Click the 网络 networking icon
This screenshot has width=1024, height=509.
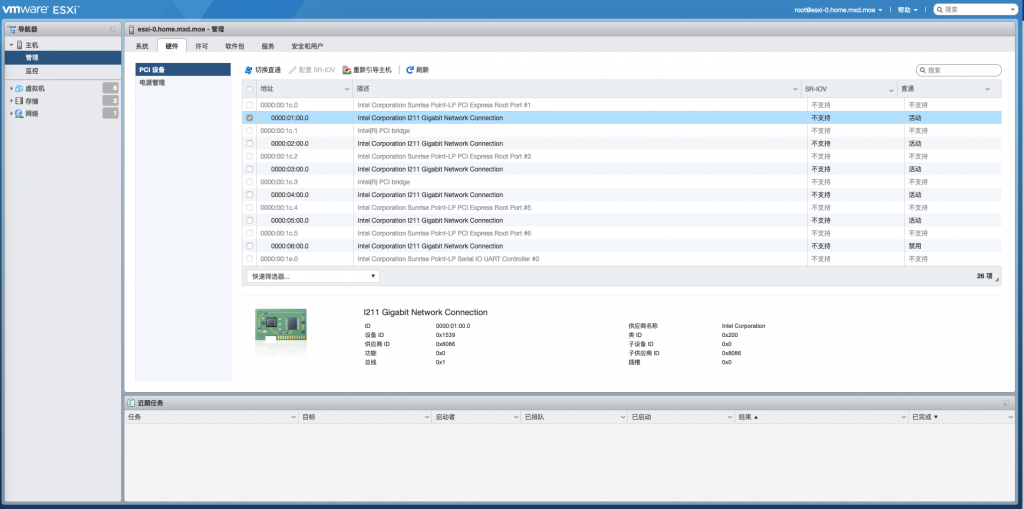[x=19, y=114]
